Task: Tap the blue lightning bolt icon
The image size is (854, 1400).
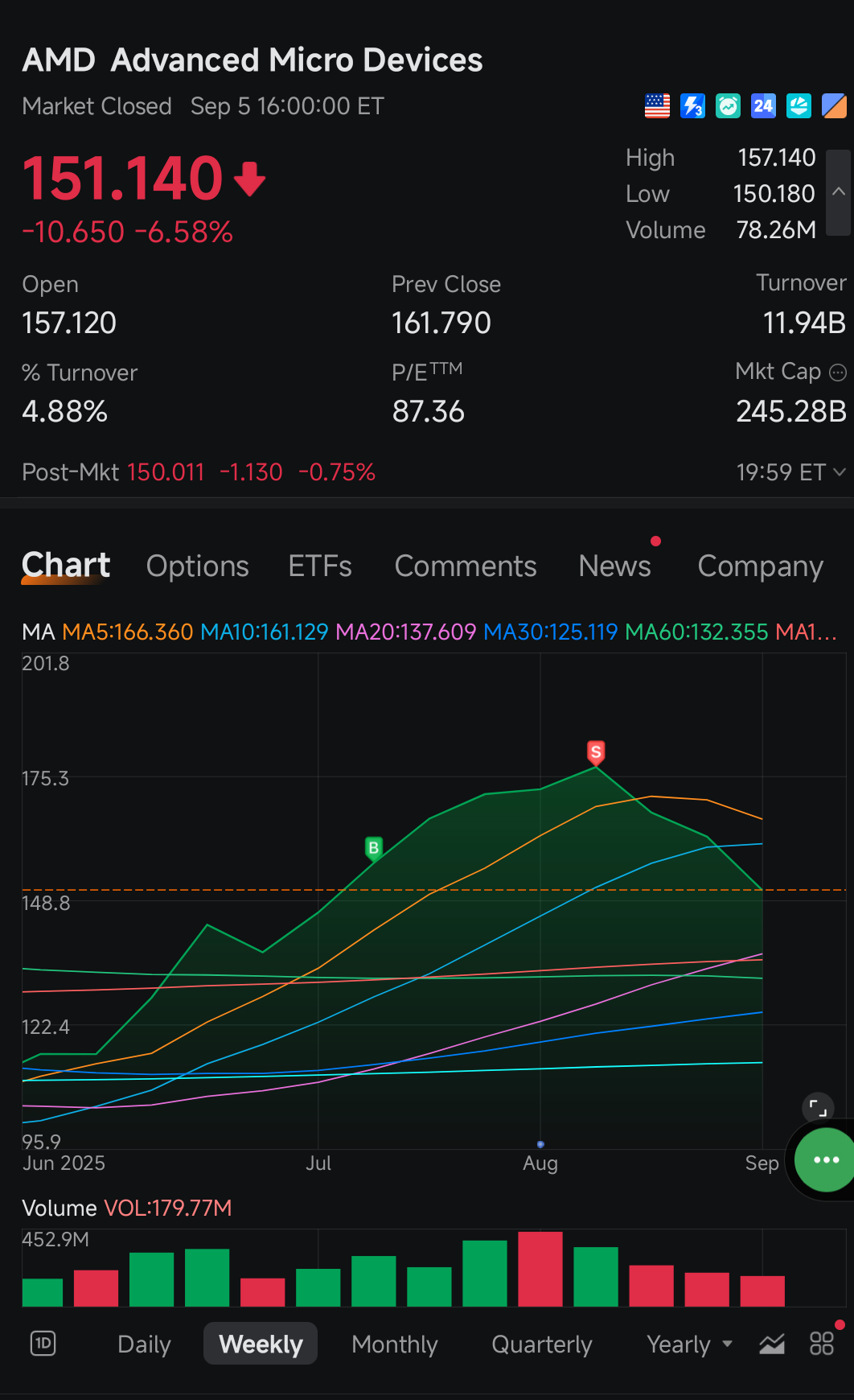Action: pyautogui.click(x=692, y=106)
